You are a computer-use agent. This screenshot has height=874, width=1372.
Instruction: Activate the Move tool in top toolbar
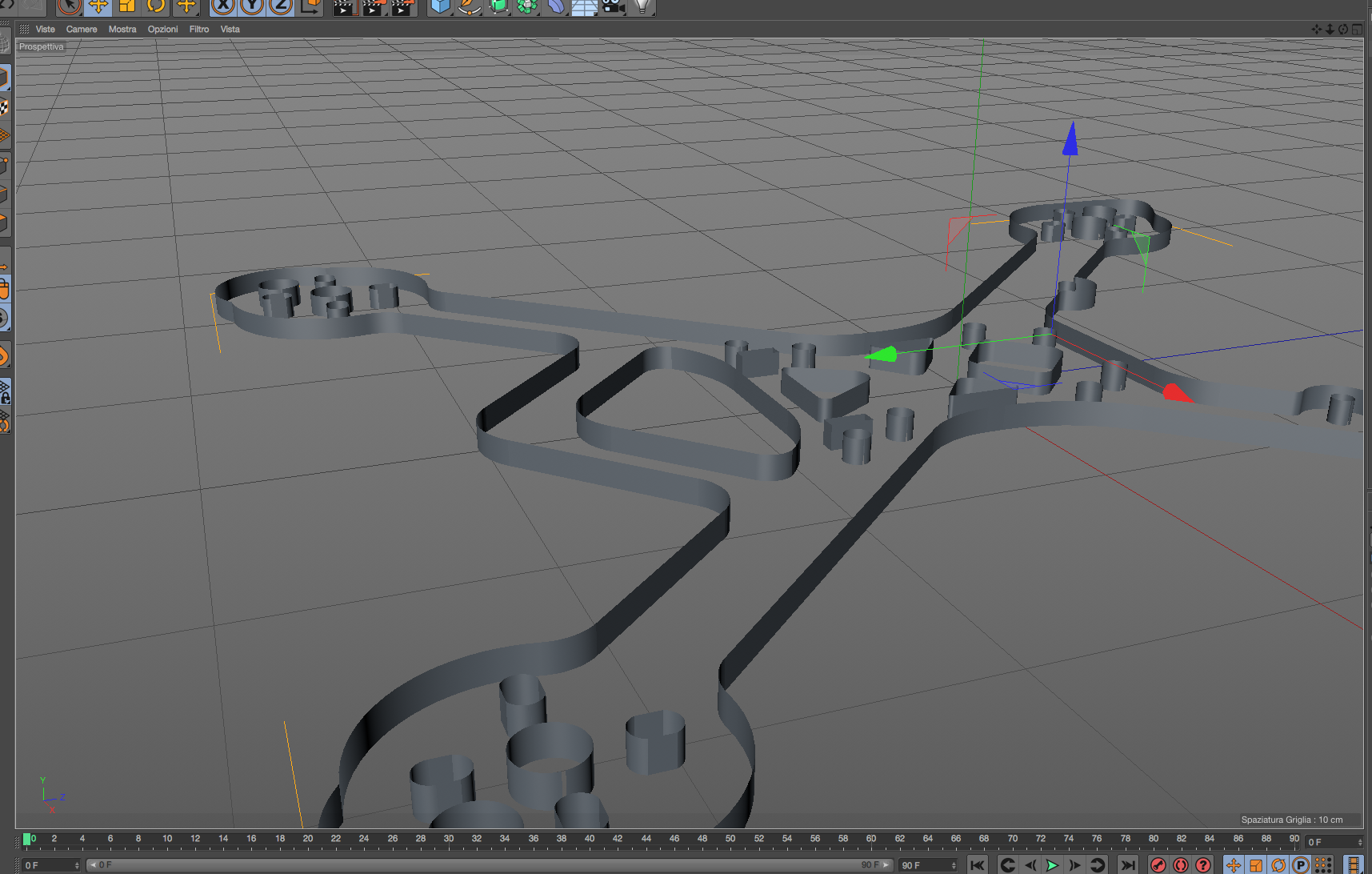pyautogui.click(x=98, y=6)
